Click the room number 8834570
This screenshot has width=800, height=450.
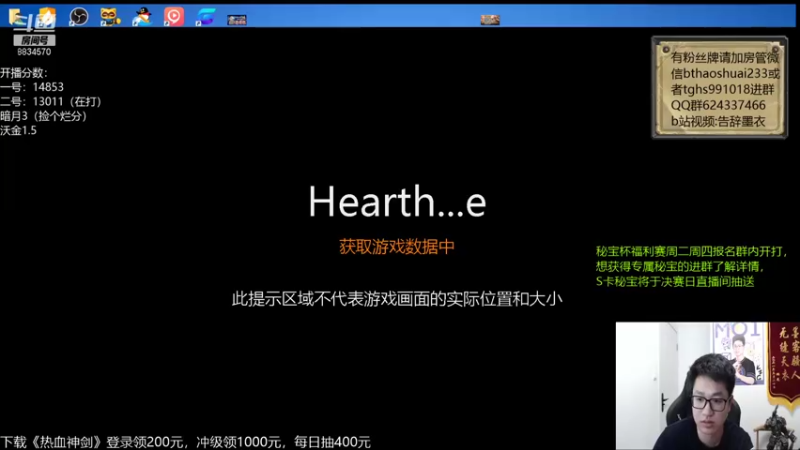tap(34, 52)
